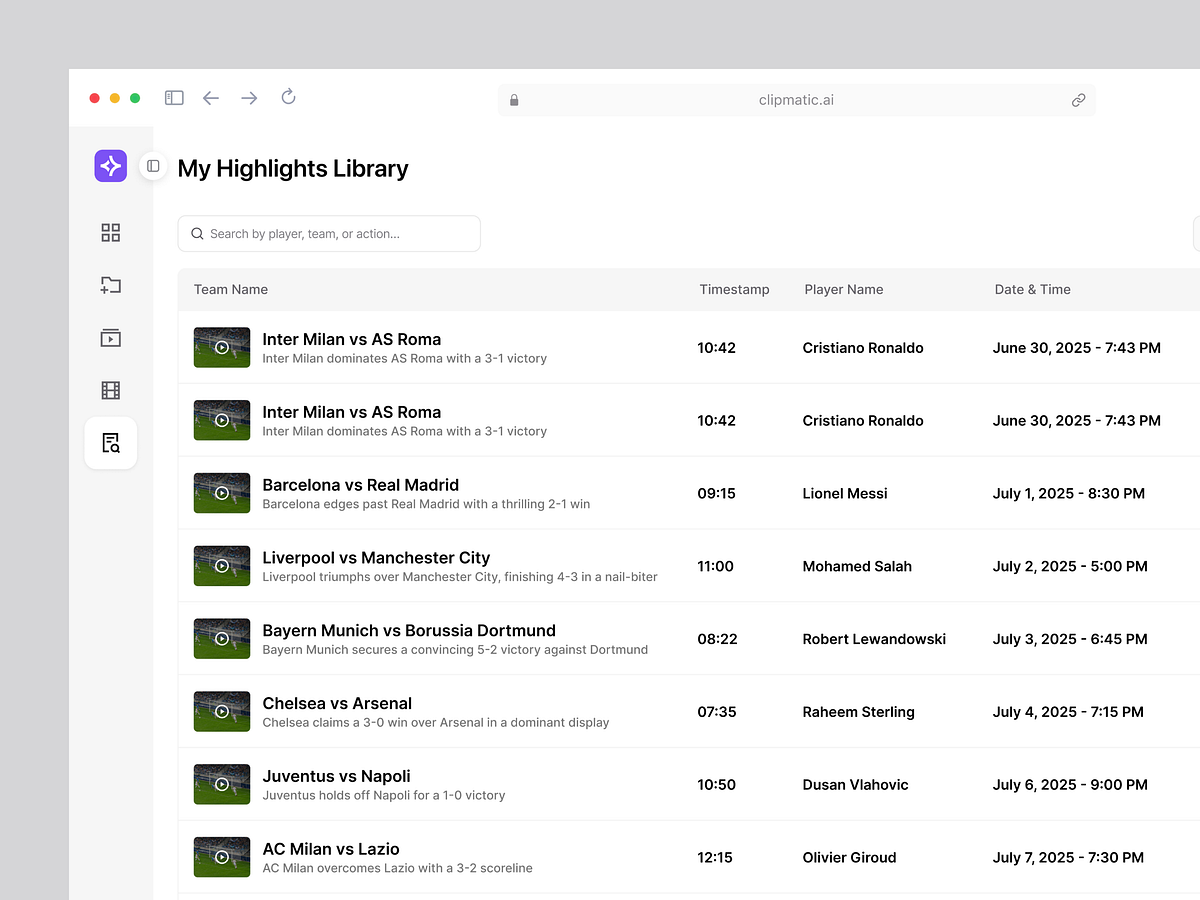Click the July 4, 2025 - 7:15 PM date
The width and height of the screenshot is (1200, 900).
[1068, 712]
